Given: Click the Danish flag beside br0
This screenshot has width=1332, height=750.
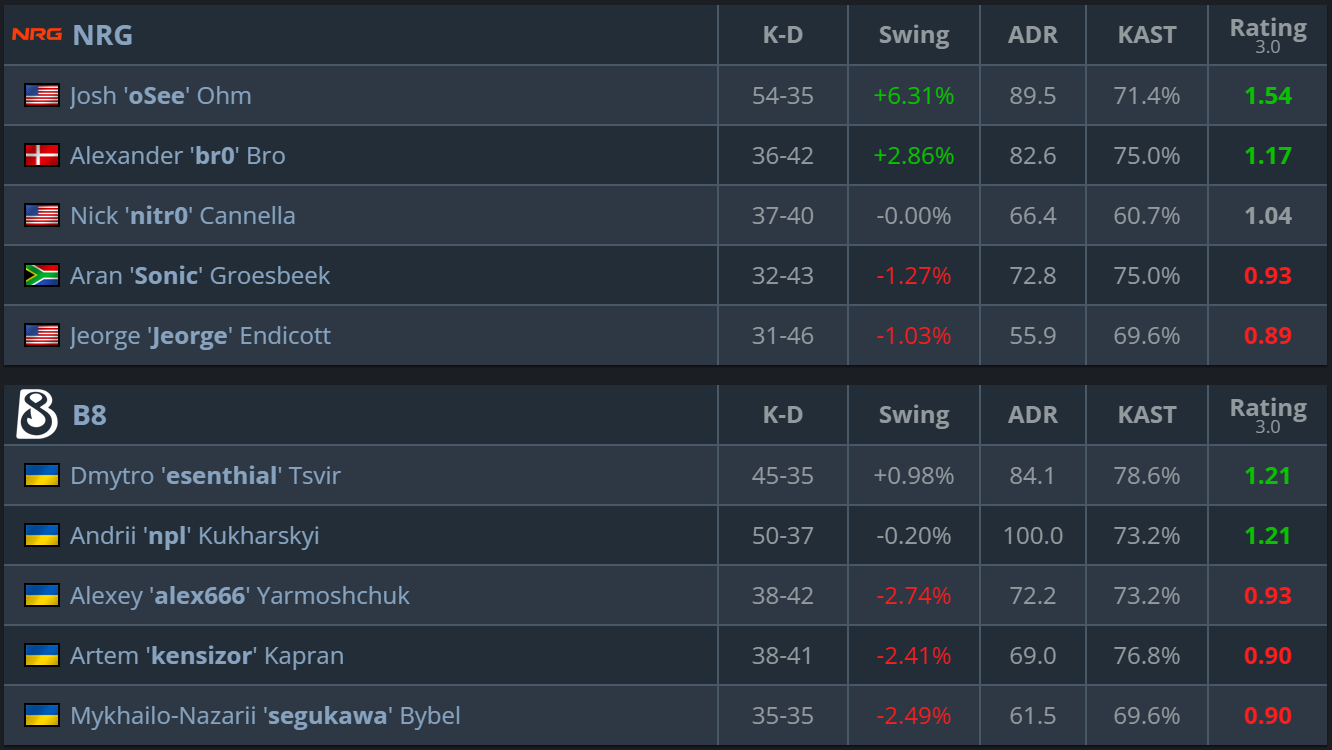Looking at the screenshot, I should point(42,156).
